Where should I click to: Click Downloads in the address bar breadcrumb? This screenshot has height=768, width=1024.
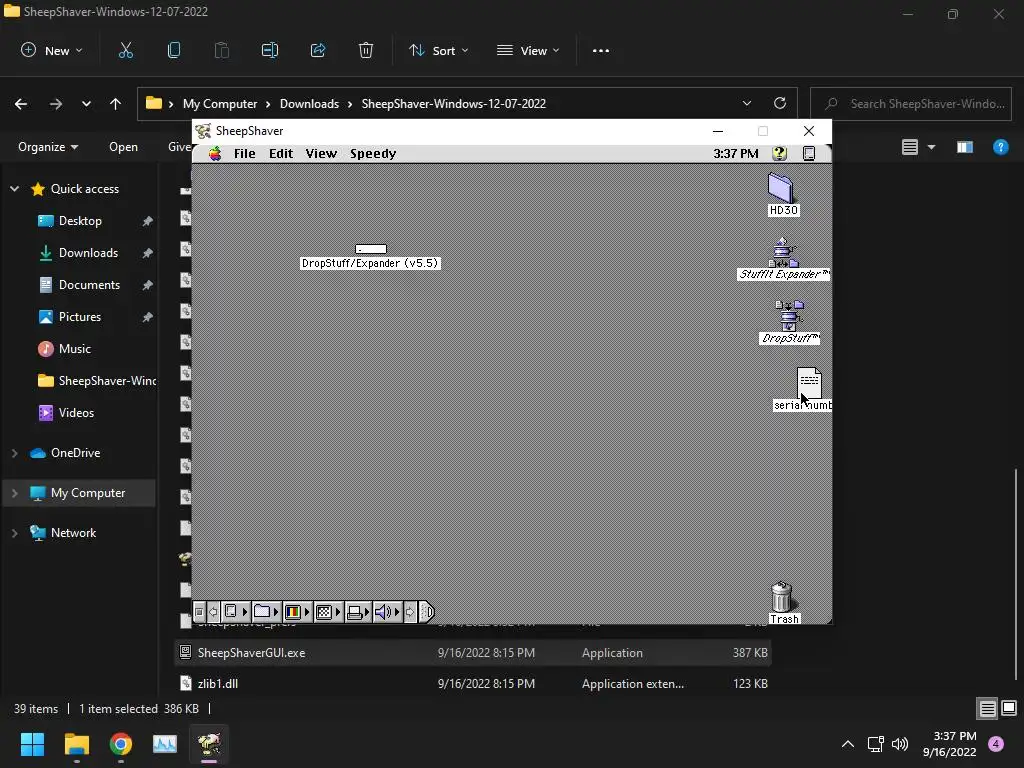coord(310,103)
